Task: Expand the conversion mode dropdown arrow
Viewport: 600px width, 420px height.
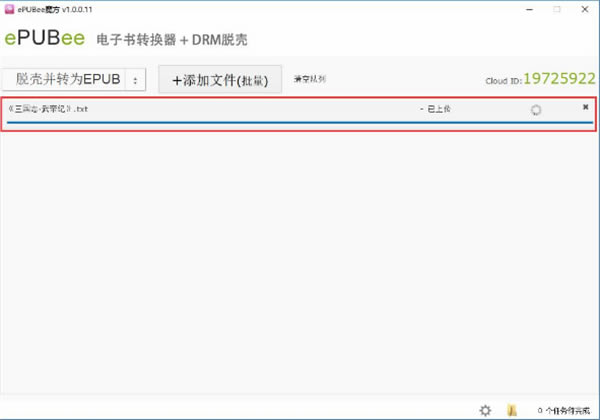Action: pos(136,80)
